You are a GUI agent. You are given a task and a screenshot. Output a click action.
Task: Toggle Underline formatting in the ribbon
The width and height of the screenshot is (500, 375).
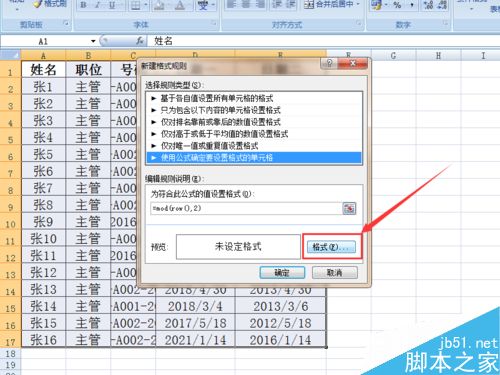click(x=112, y=5)
